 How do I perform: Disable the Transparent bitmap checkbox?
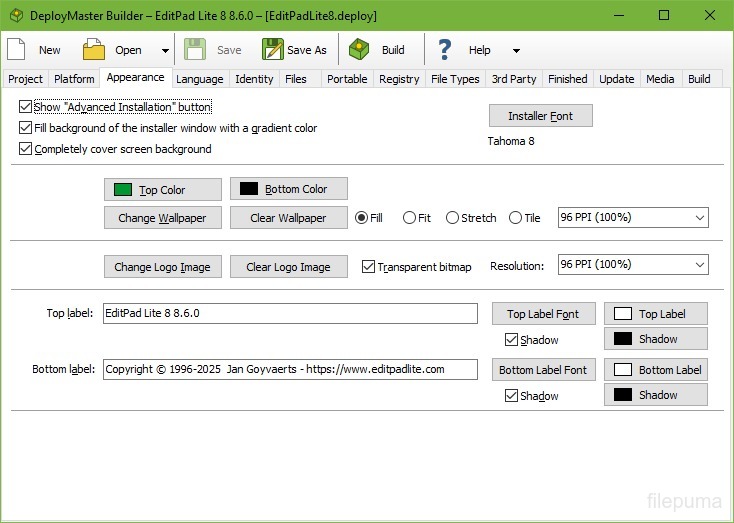click(368, 267)
